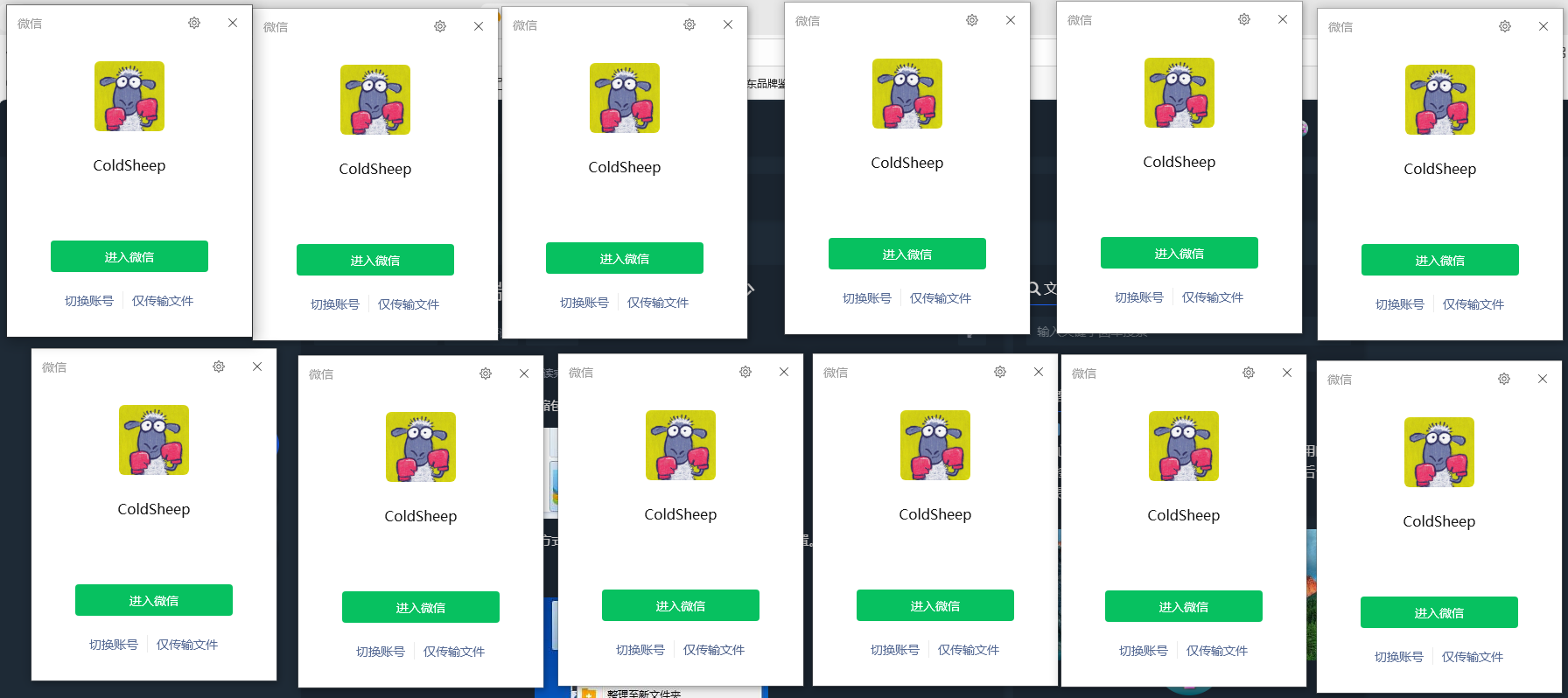Click 进入微信 in the top-left WeChat window
The image size is (1568, 698).
pos(129,256)
